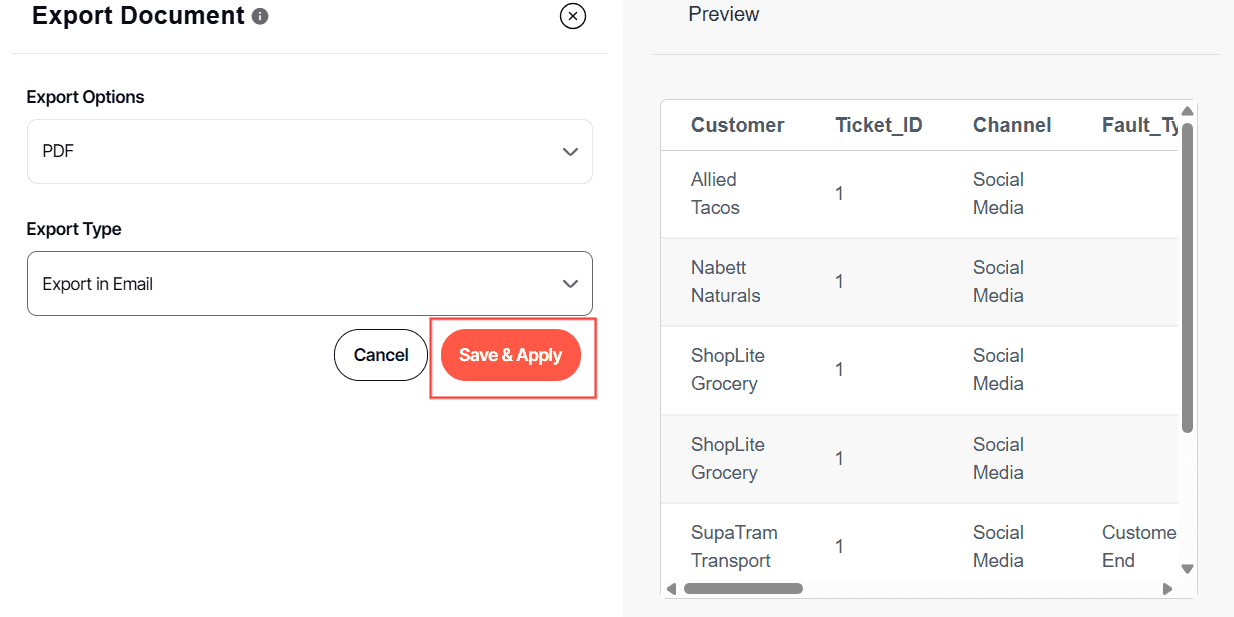Expand the Export Type dropdown
Image resolution: width=1234 pixels, height=617 pixels.
pyautogui.click(x=309, y=284)
